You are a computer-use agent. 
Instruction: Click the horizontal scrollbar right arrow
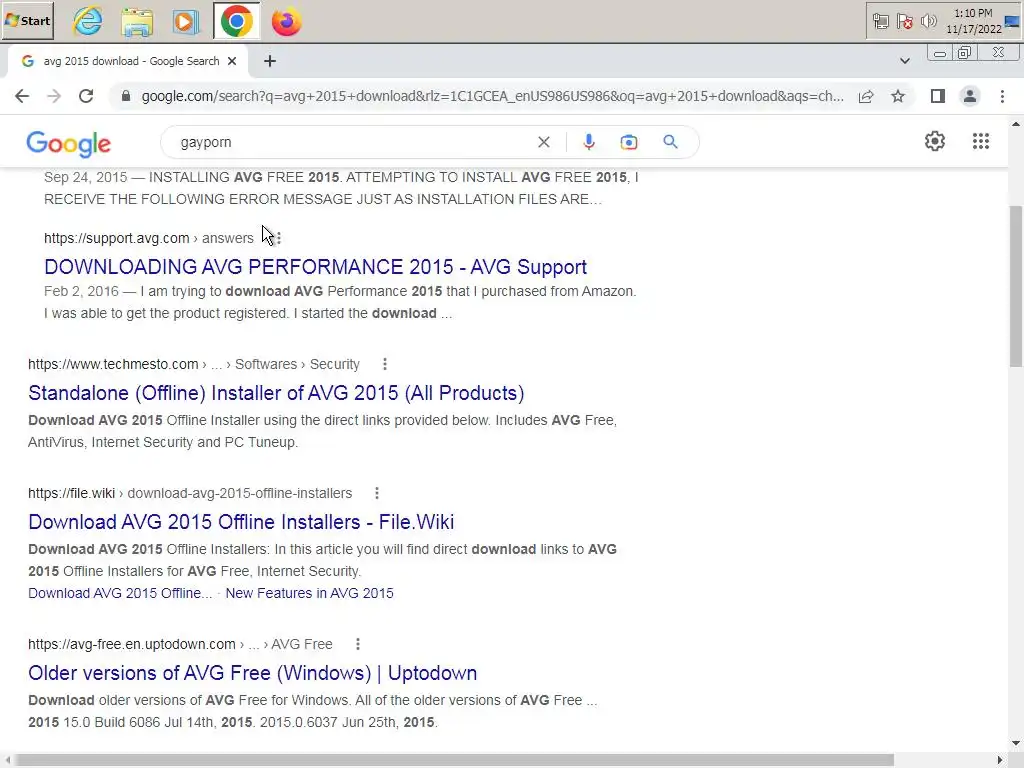tap(1000, 760)
